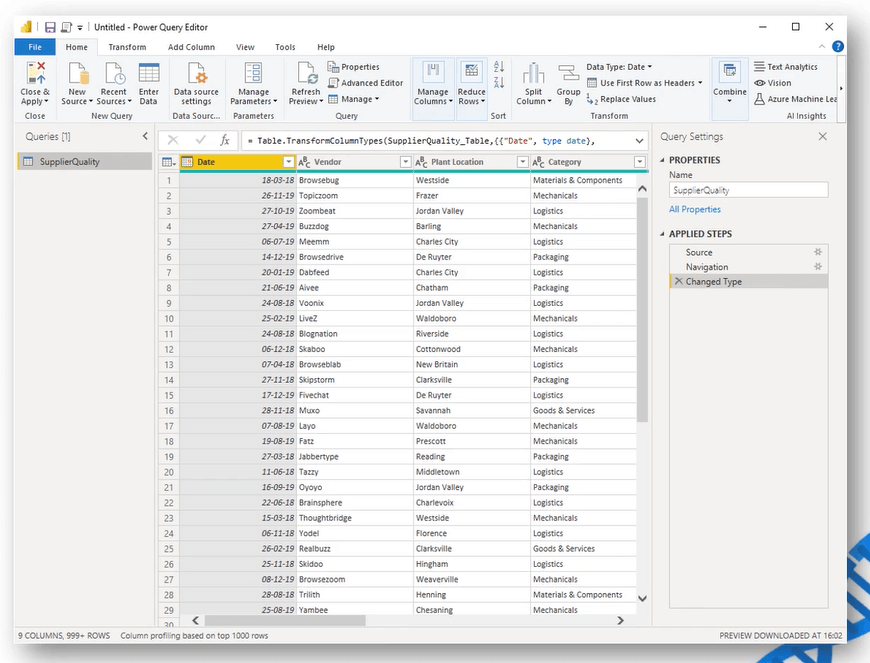Click the Enter Data table icon

click(x=149, y=73)
